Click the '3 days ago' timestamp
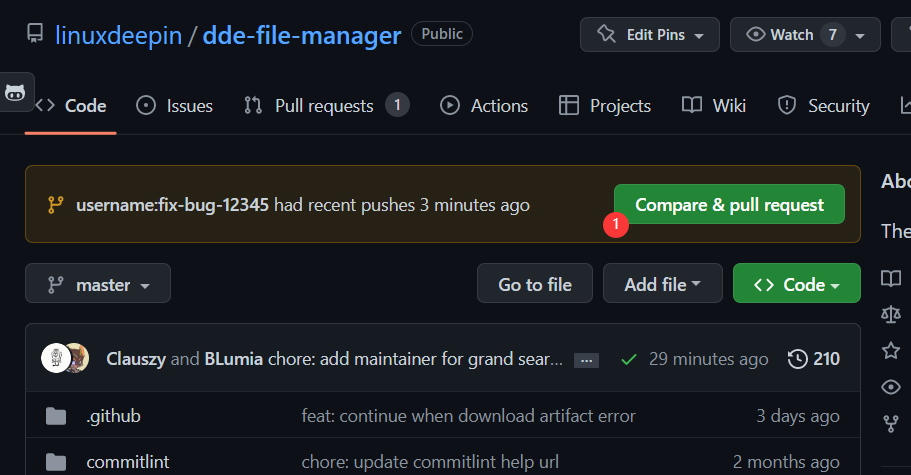Screen dimensions: 911x475 coord(798,416)
